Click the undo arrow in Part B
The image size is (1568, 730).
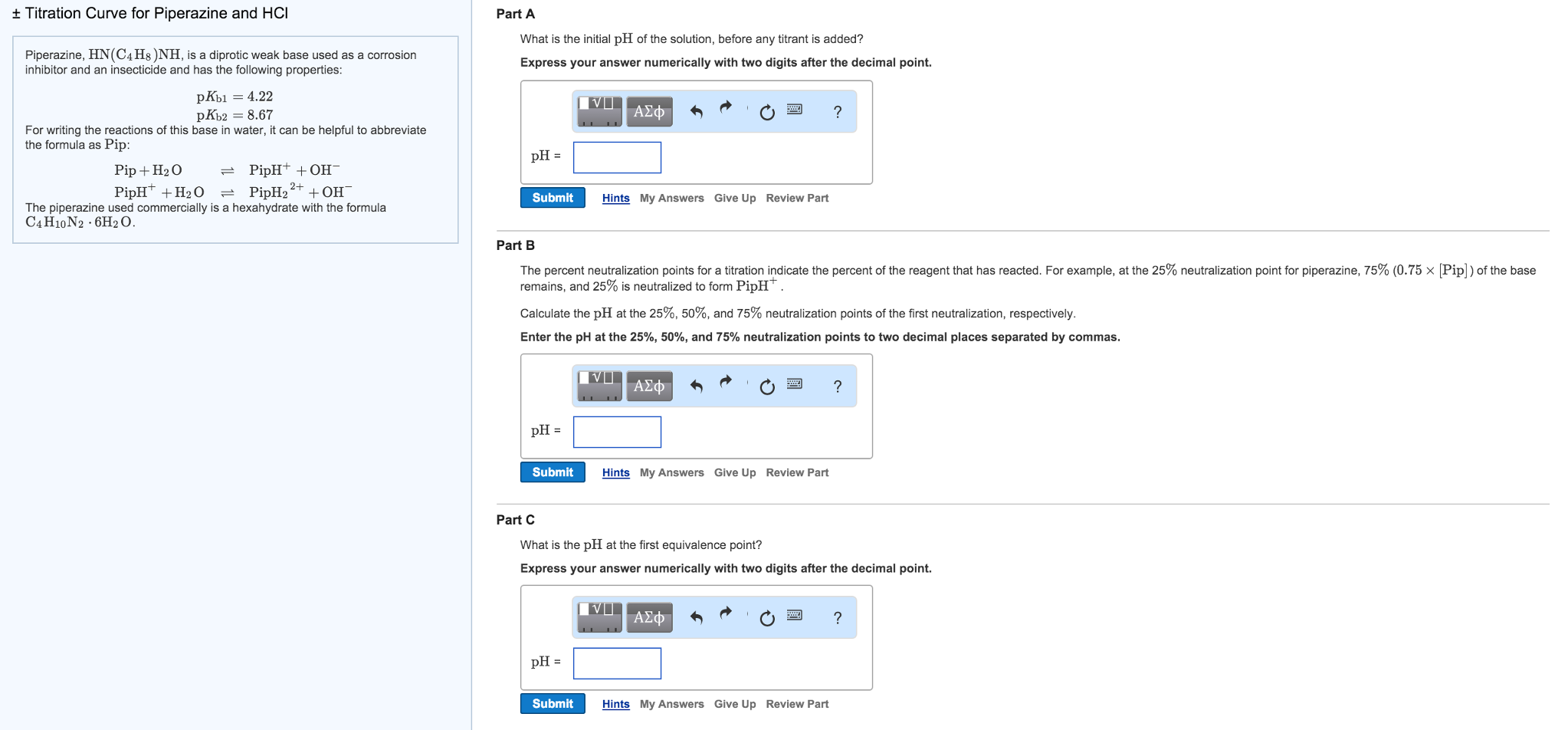coord(696,386)
